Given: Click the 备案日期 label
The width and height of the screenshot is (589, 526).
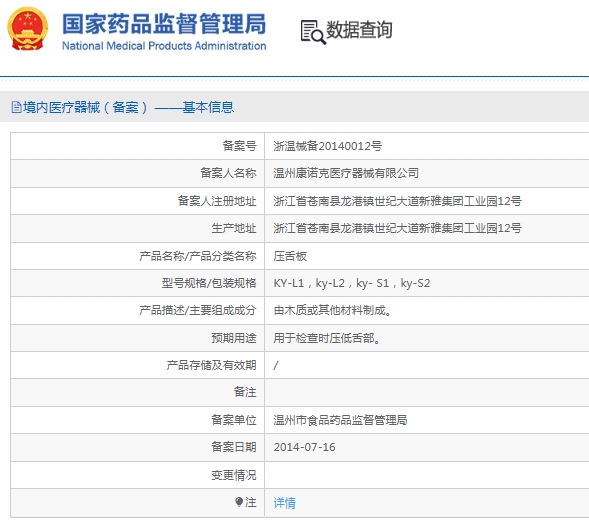Looking at the screenshot, I should [234, 447].
